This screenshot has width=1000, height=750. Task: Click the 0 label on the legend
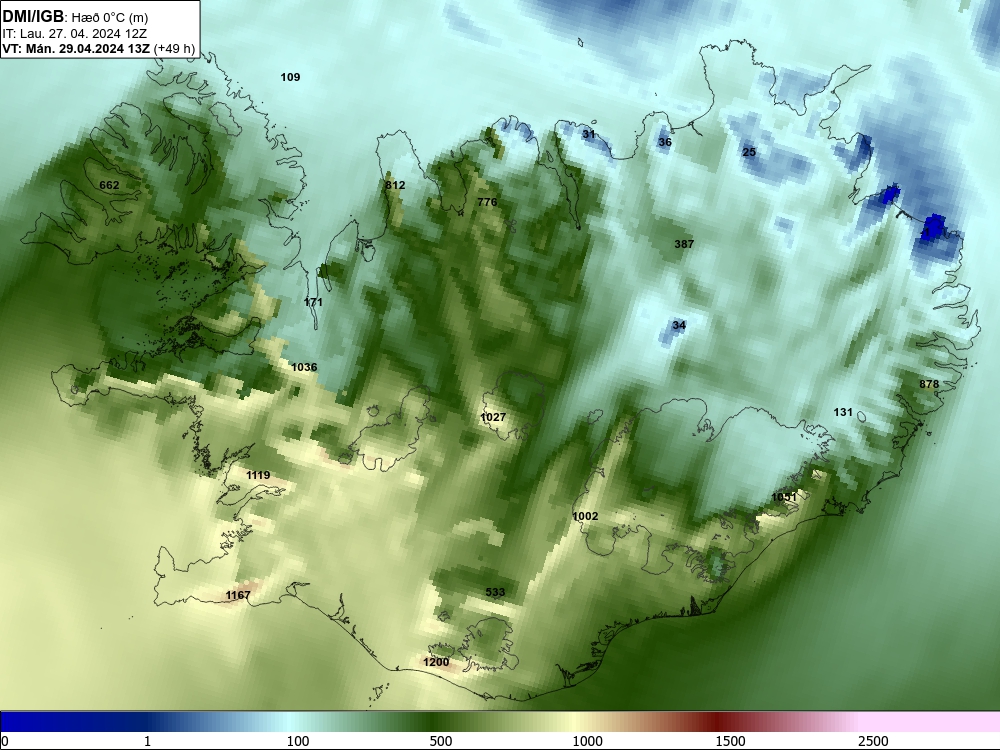(5, 741)
